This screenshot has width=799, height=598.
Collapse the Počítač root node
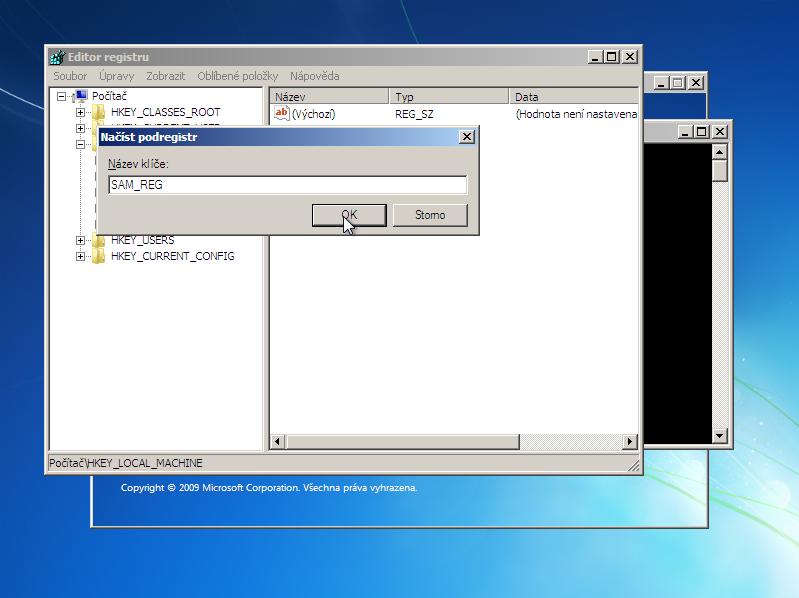coord(62,96)
